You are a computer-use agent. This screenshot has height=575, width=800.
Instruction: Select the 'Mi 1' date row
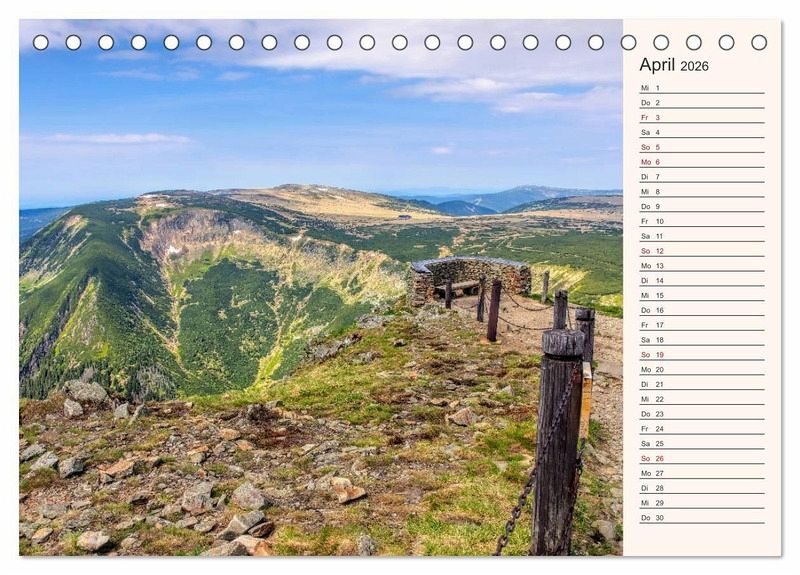tap(702, 88)
